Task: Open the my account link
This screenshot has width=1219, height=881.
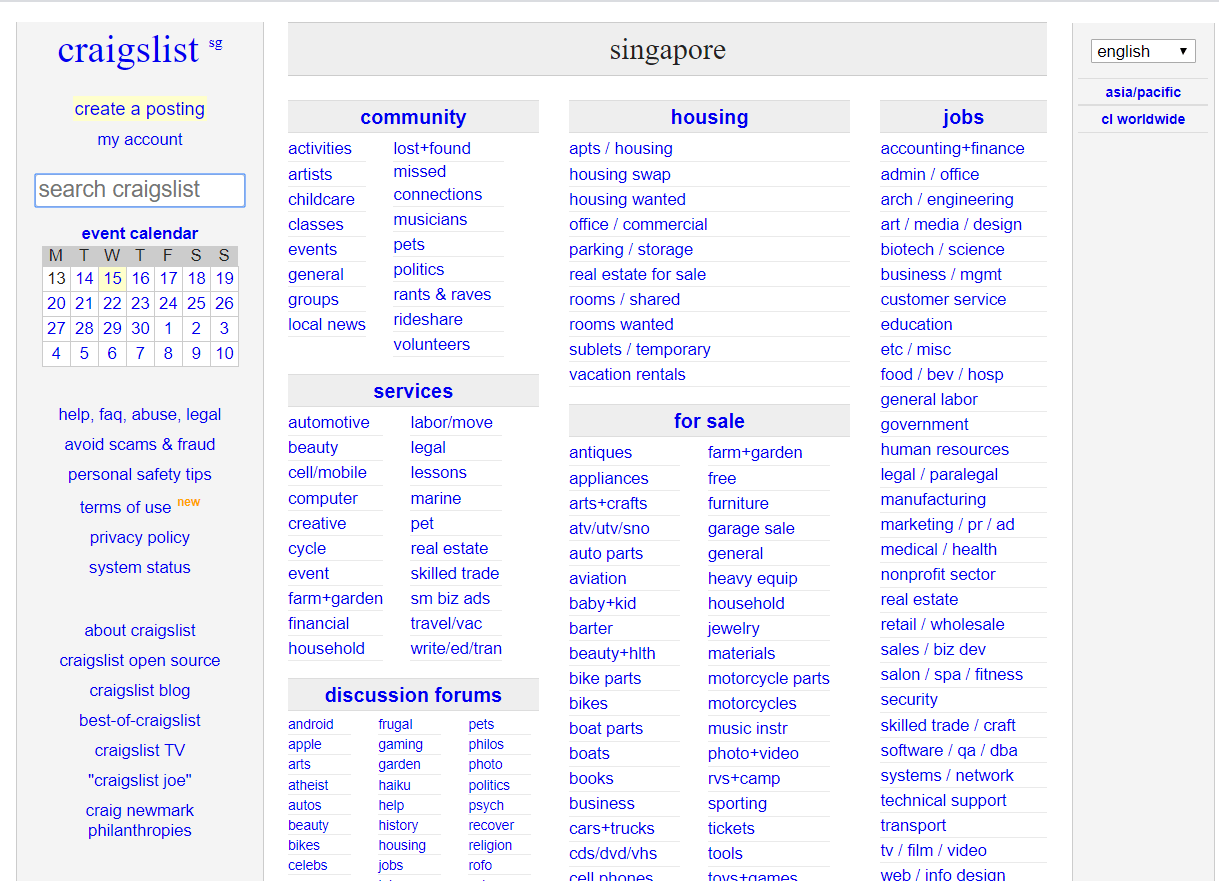Action: [140, 139]
